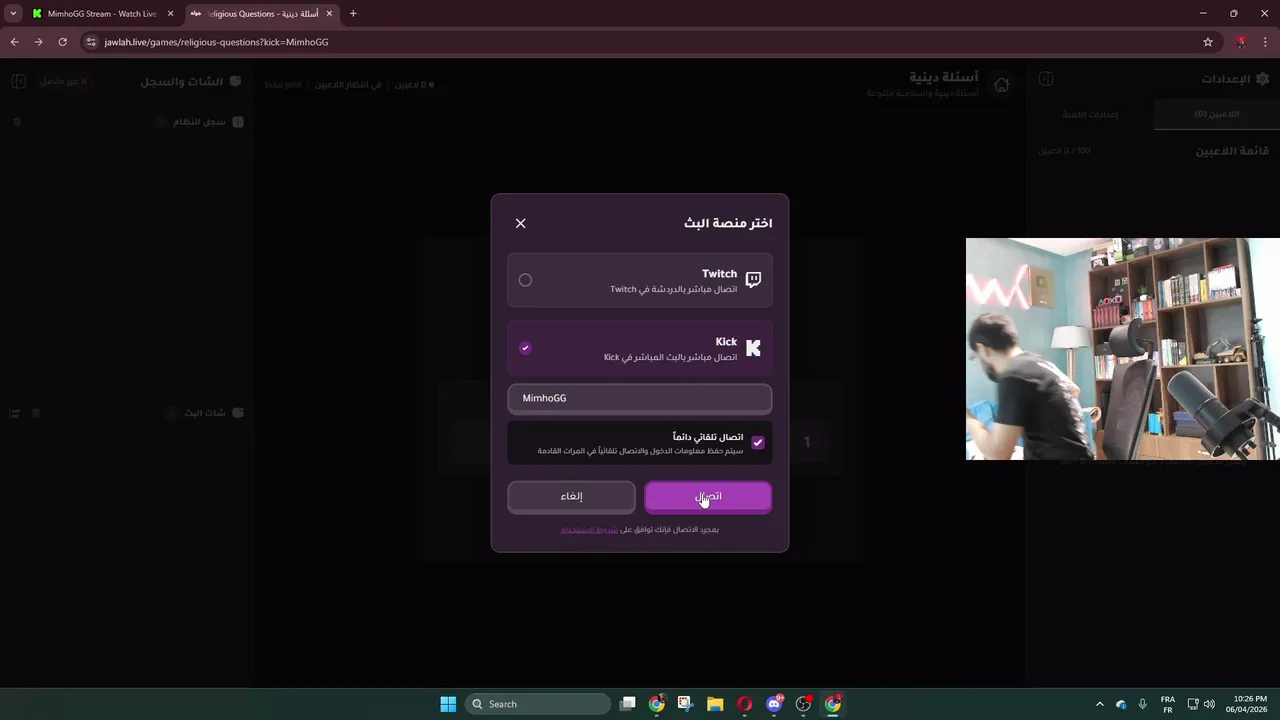This screenshot has width=1280, height=720.
Task: Click the في انتظار اللاعبين status text
Action: [x=348, y=85]
